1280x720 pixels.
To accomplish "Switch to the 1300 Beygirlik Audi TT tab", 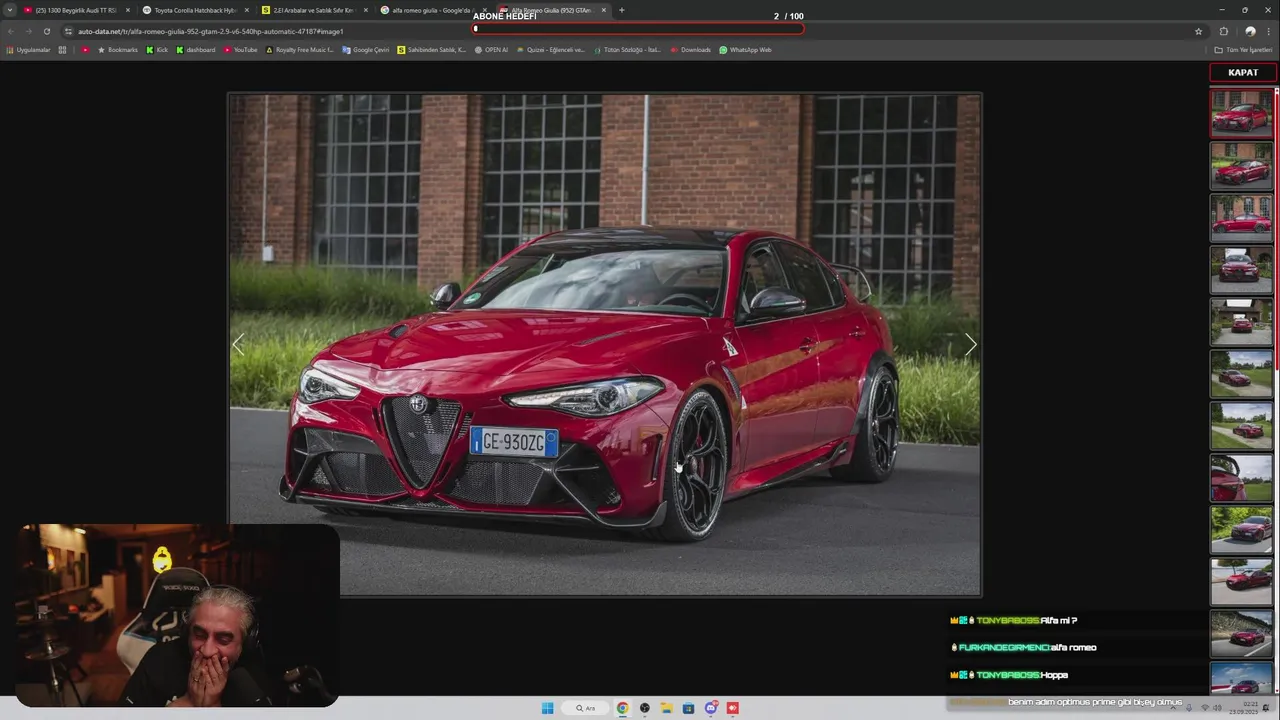I will (x=76, y=10).
